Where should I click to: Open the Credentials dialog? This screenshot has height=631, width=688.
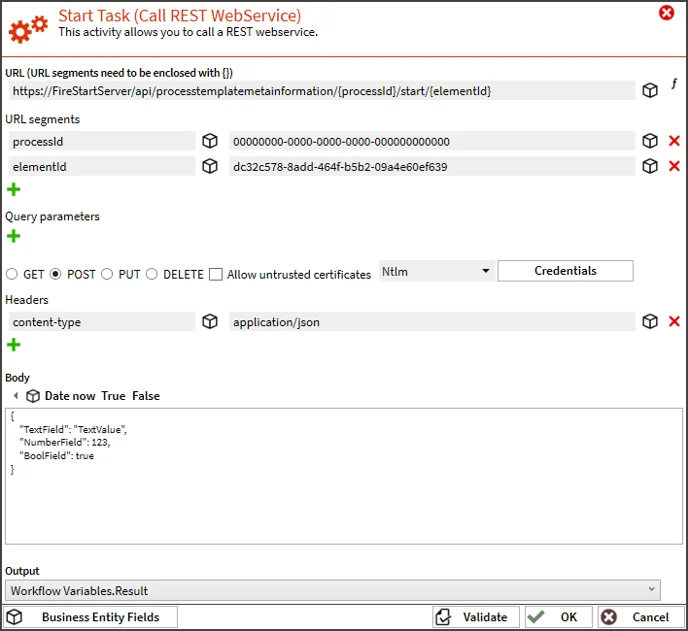click(565, 271)
